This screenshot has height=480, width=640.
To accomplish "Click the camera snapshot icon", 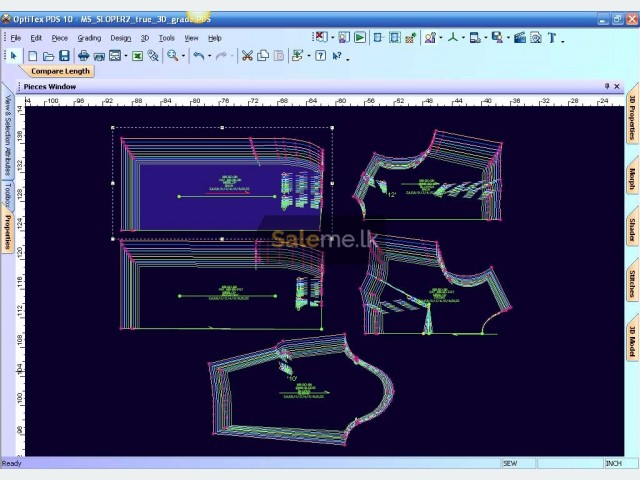I will click(x=536, y=38).
